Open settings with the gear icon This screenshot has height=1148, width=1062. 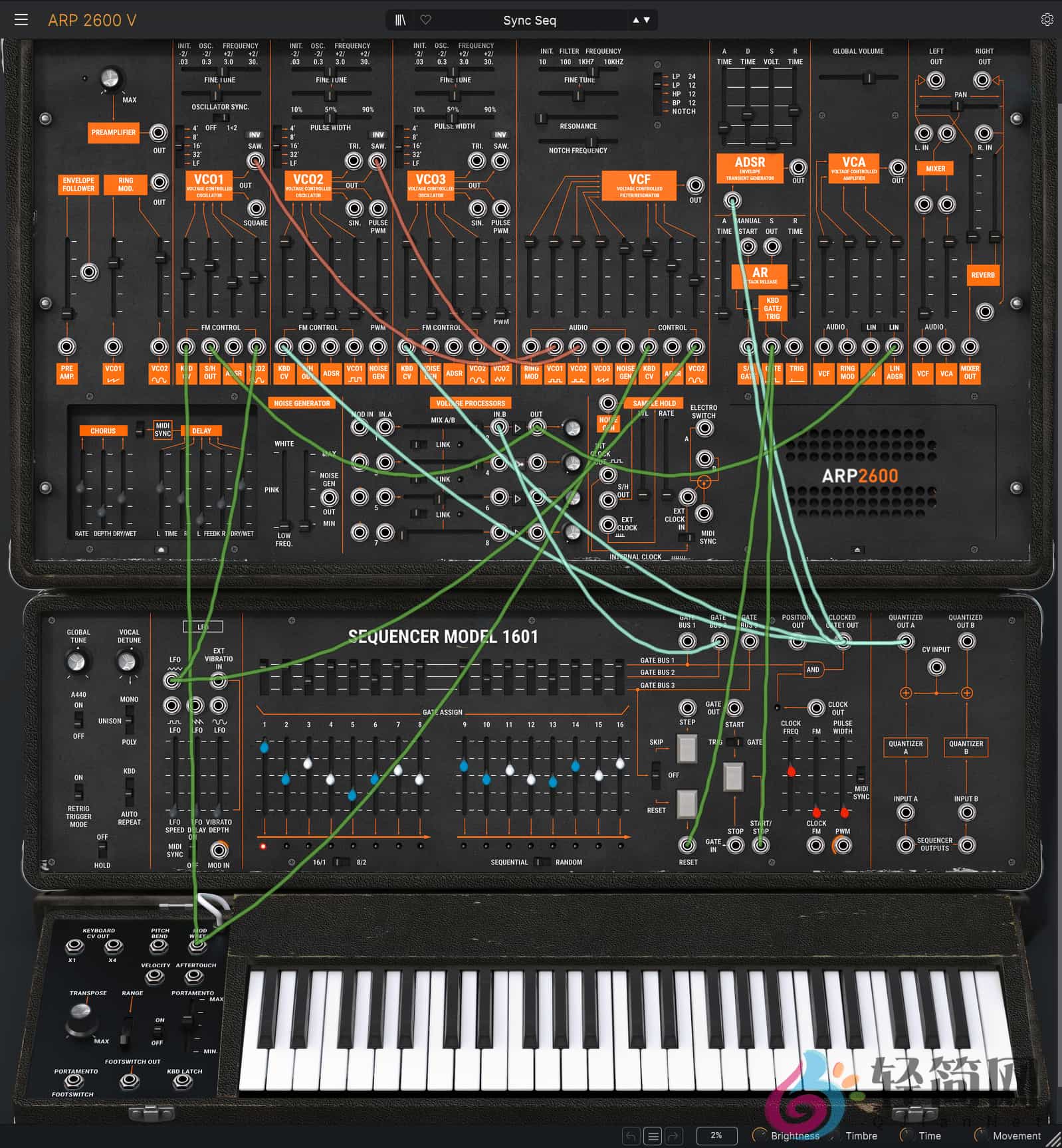coord(1047,20)
